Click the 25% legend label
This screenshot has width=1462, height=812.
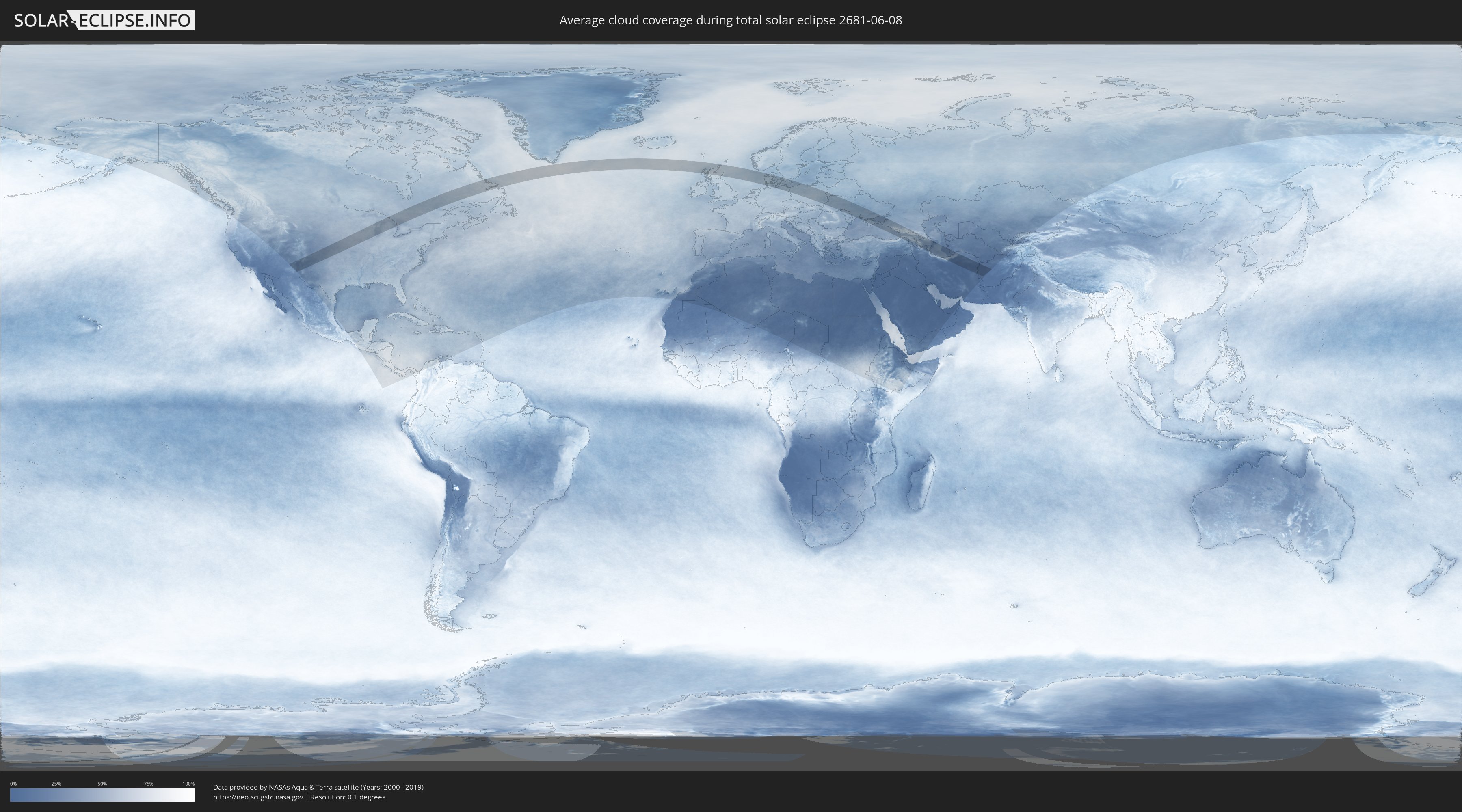(56, 784)
